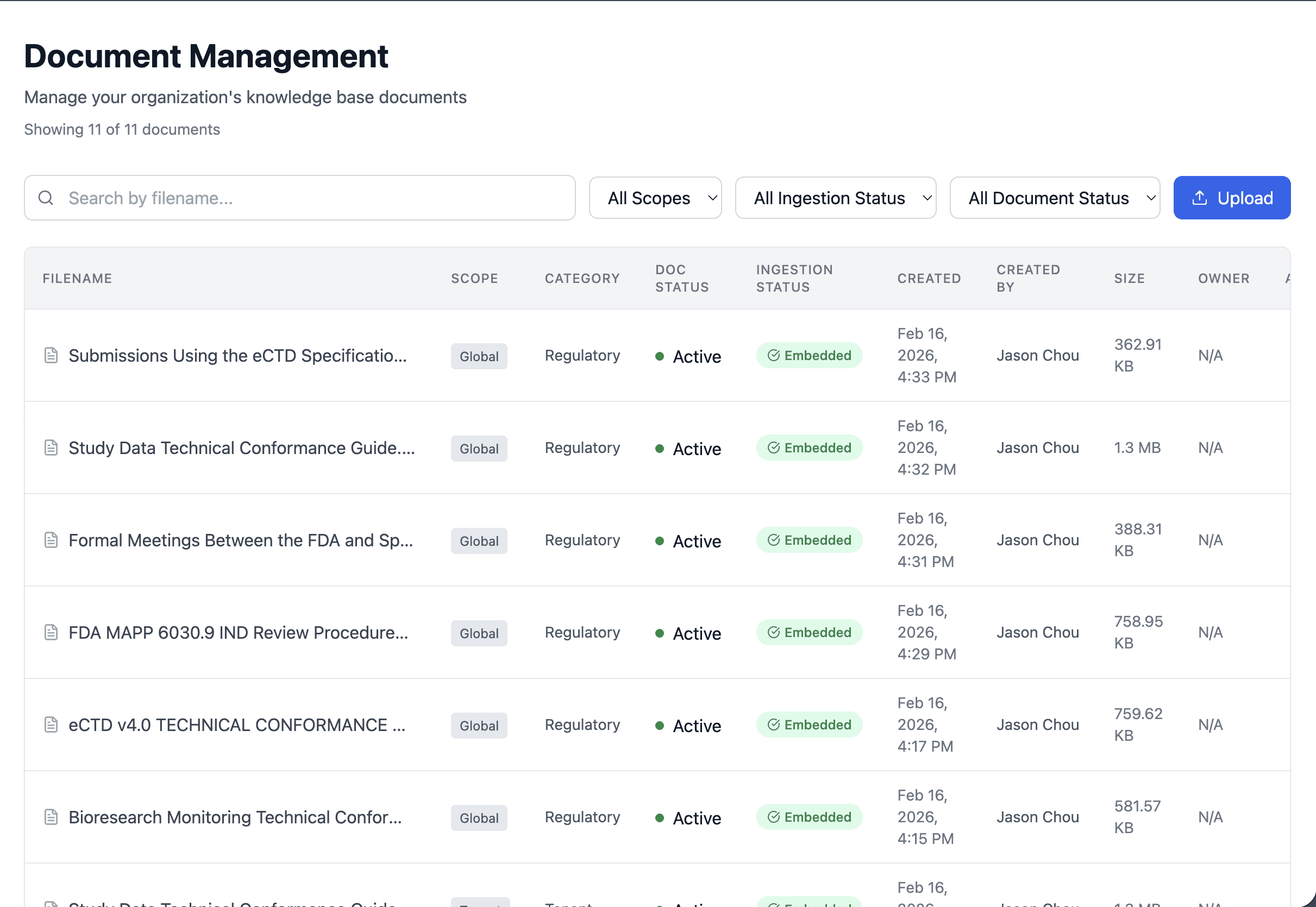The image size is (1316, 907).
Task: Open eCTD v4.0 TECHNICAL CONFORMANCE document
Action: coord(237,725)
